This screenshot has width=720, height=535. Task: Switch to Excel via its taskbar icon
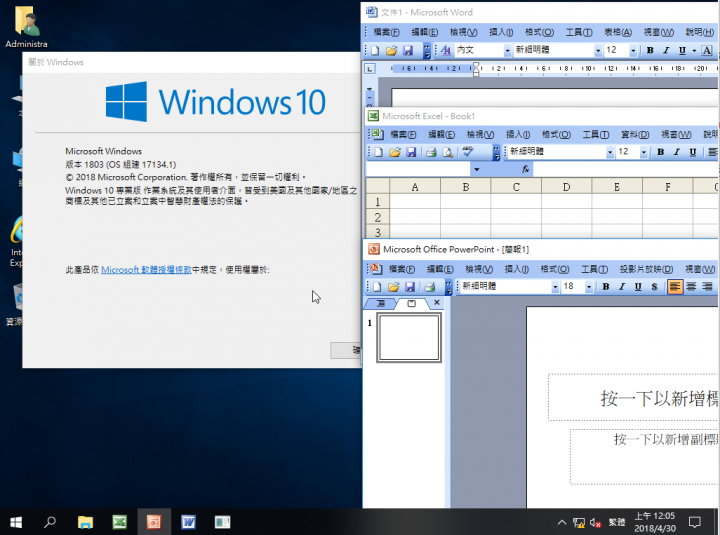(120, 522)
